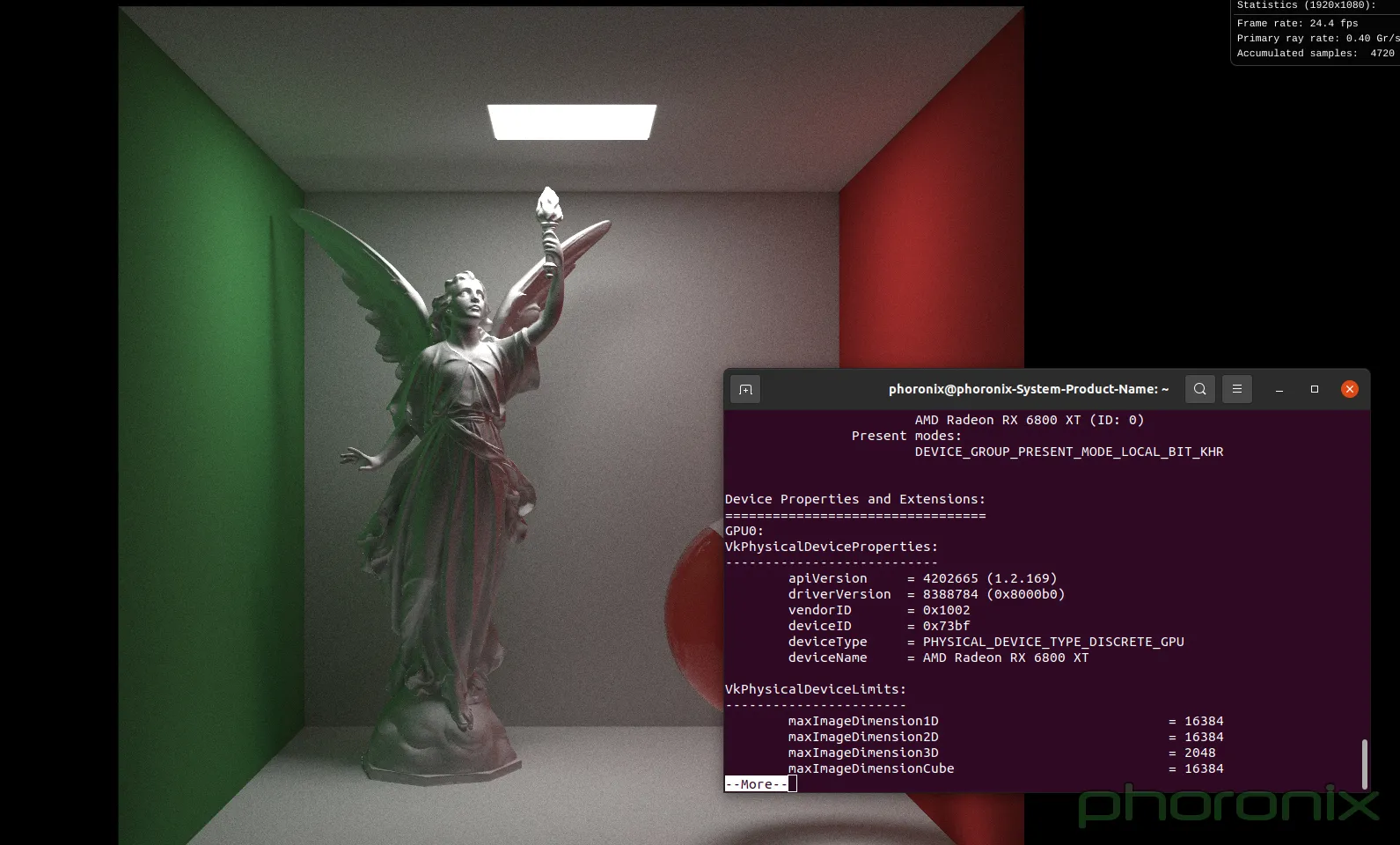
Task: Select the VkPhysicalDeviceProperties: heading
Action: [x=832, y=547]
